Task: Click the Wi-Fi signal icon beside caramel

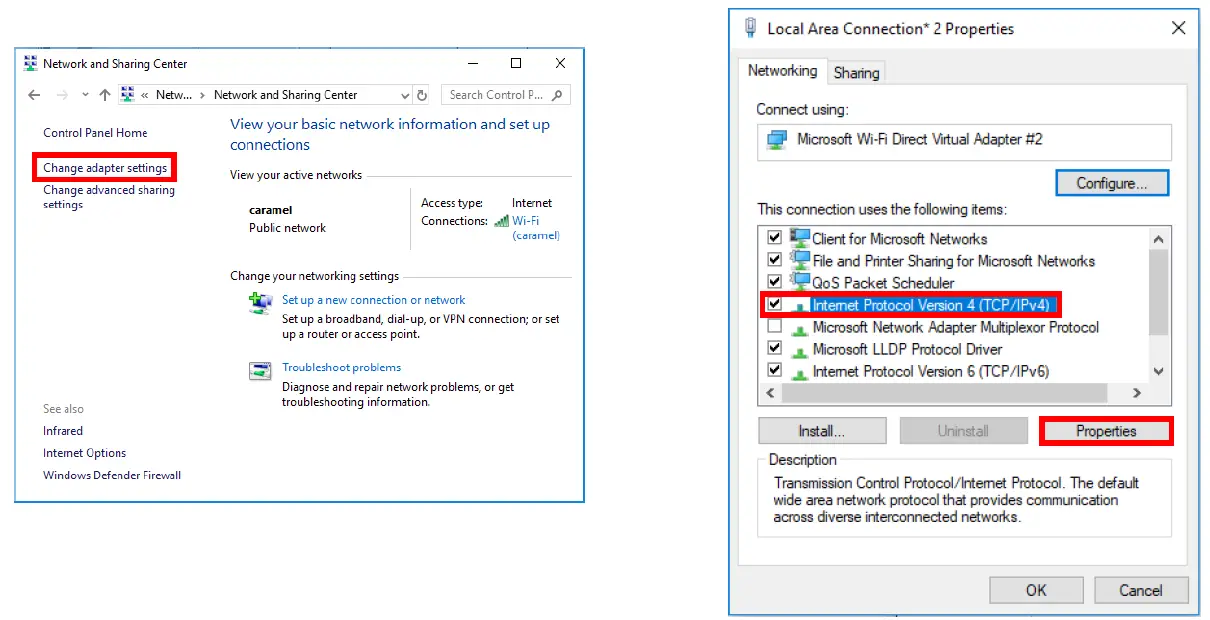Action: pyautogui.click(x=503, y=221)
